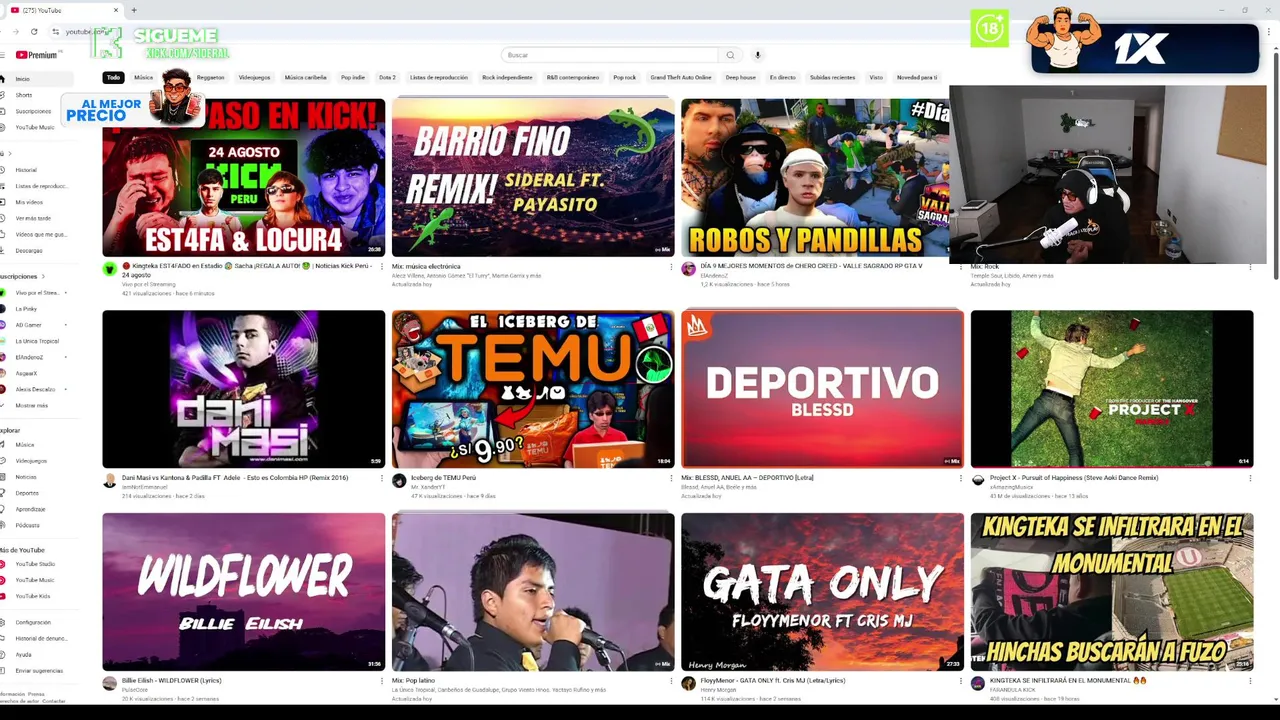Image resolution: width=1280 pixels, height=720 pixels.
Task: Click the search magnifier button
Action: [x=730, y=55]
